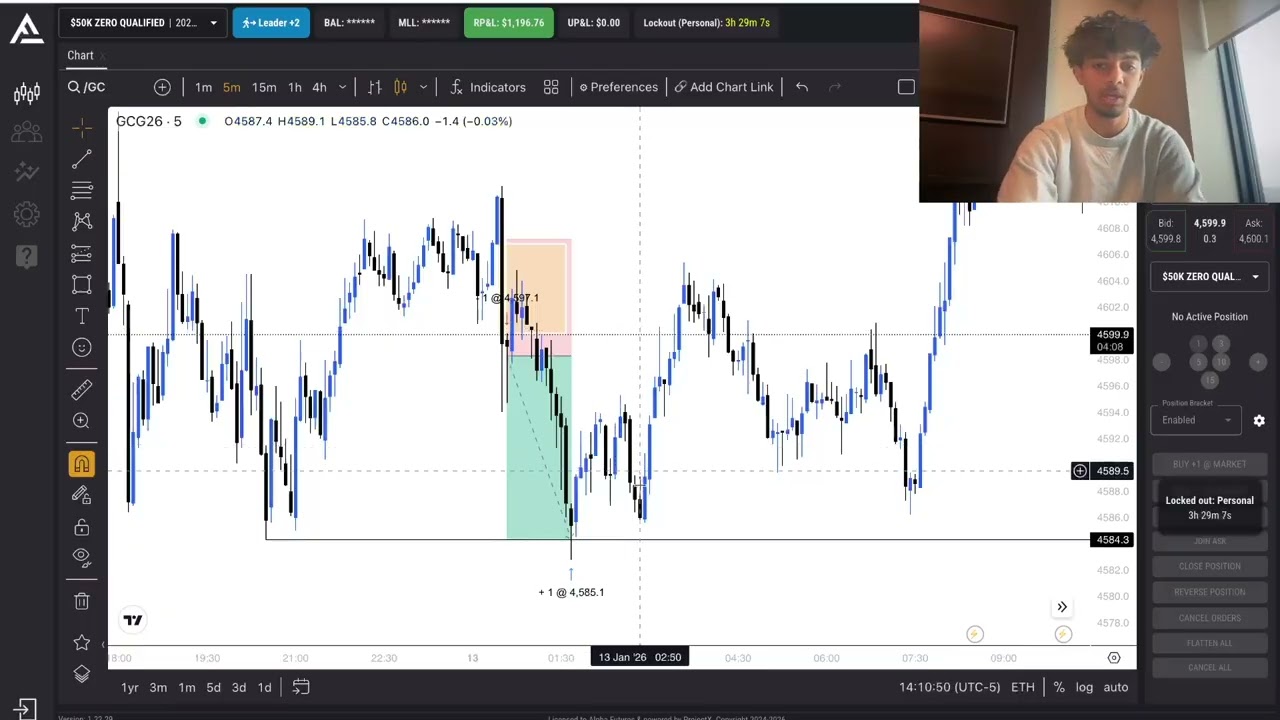Toggle hide all drawings eye icon
This screenshot has width=1280, height=720.
(x=82, y=557)
